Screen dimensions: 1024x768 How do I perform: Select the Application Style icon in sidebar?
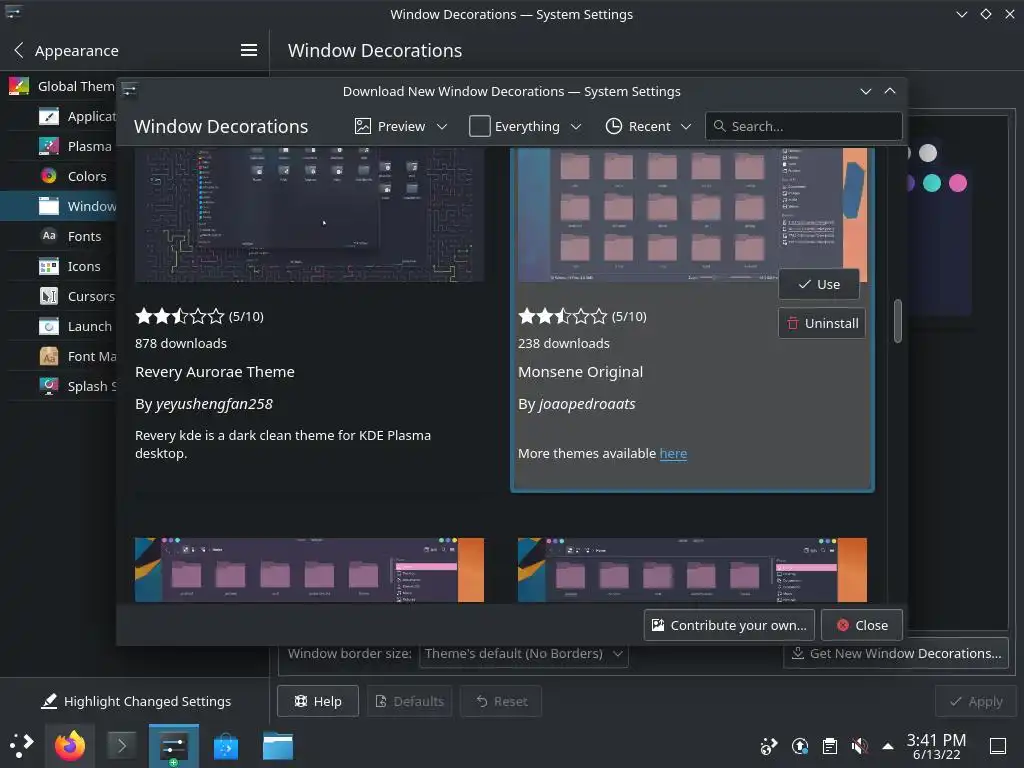point(49,116)
